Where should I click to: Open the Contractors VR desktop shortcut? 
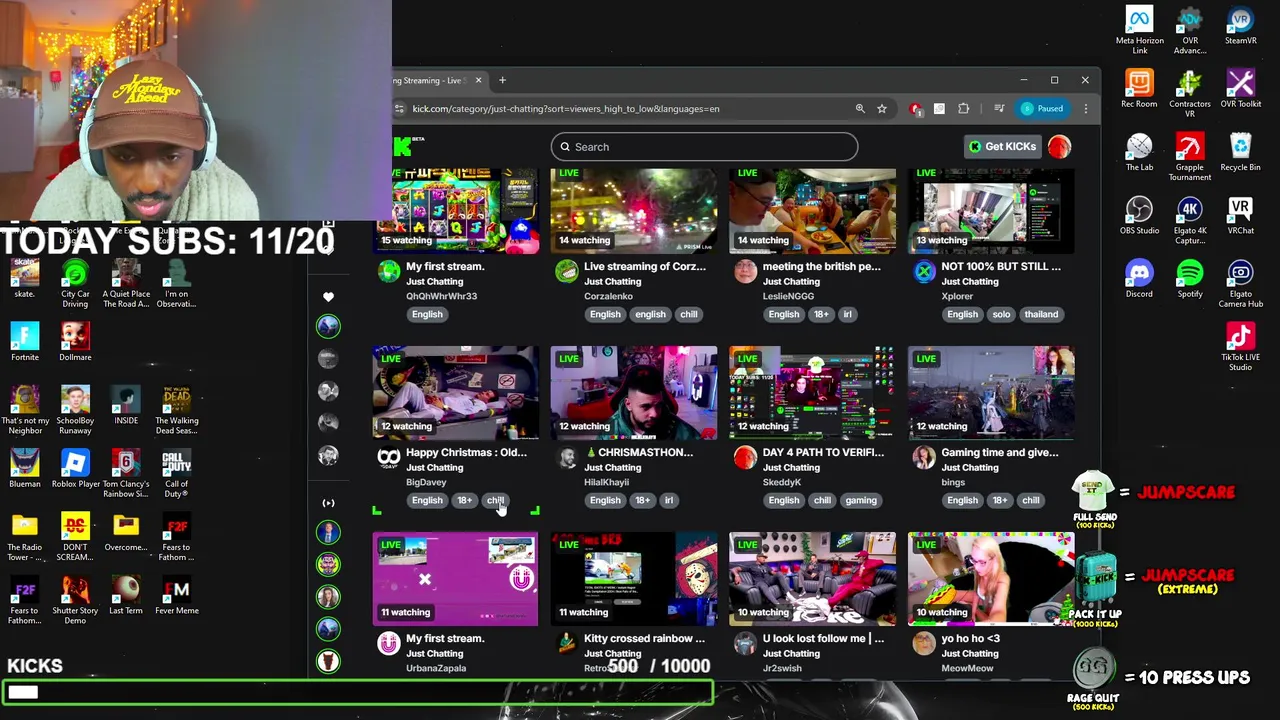(1189, 94)
